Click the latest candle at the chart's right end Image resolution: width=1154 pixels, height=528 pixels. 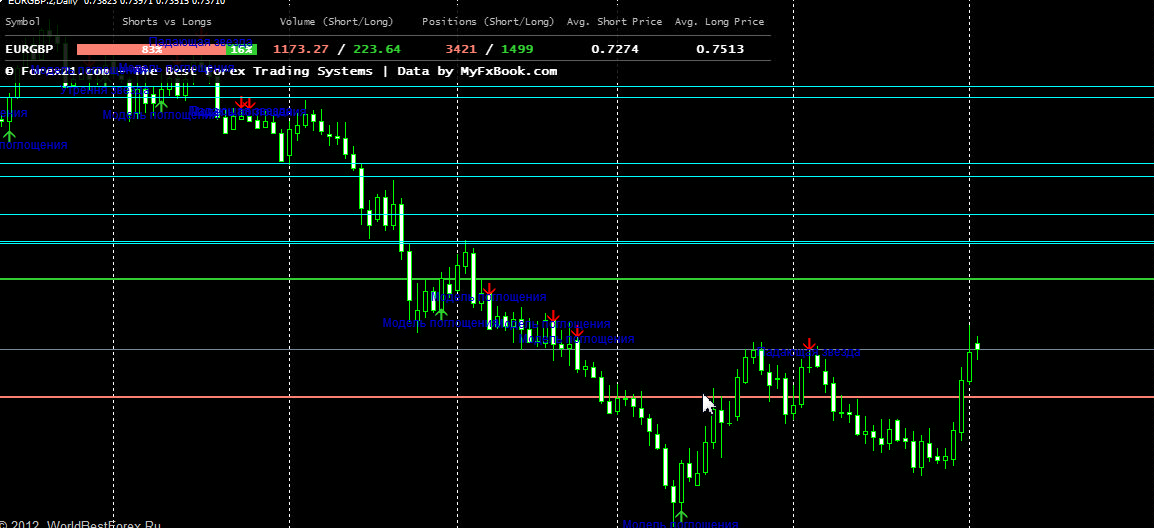coord(977,345)
